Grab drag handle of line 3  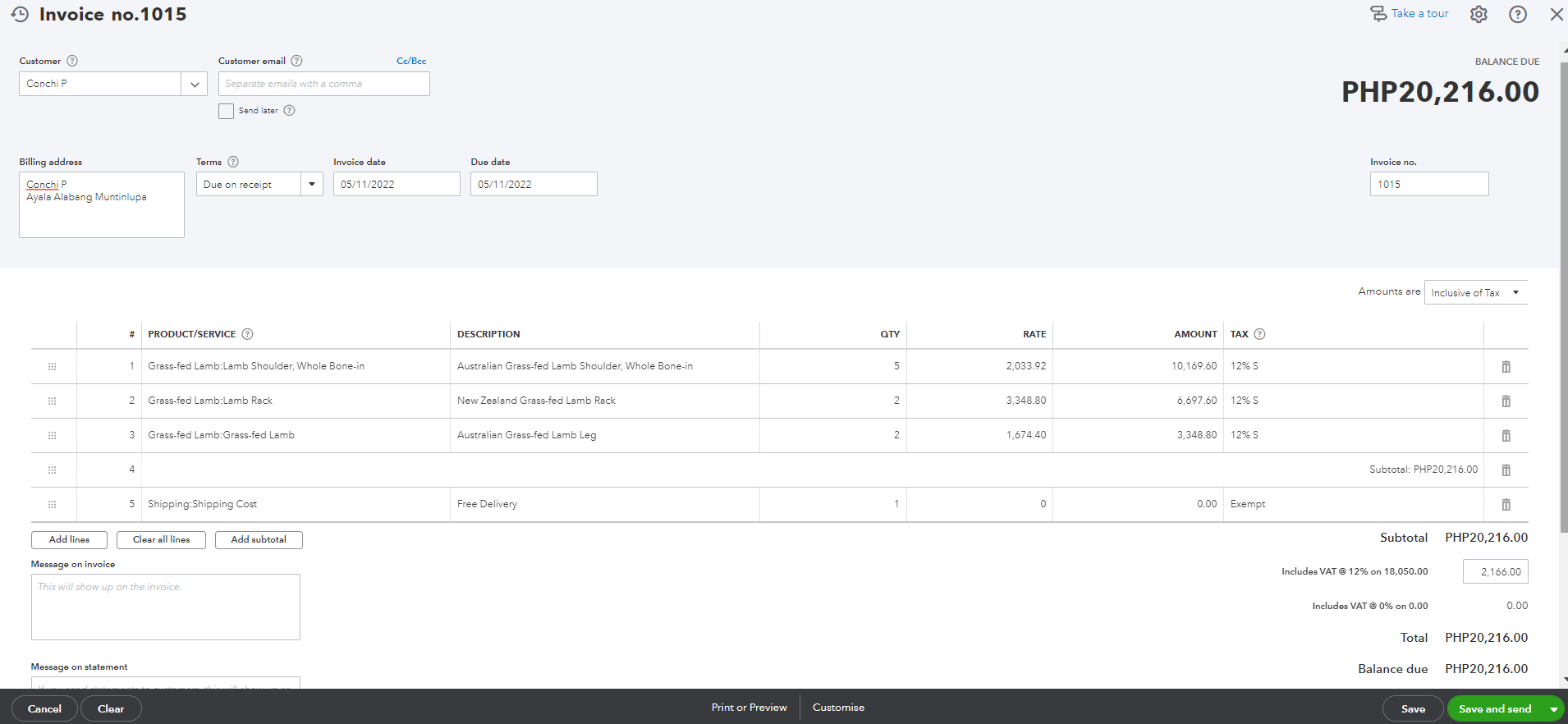click(53, 436)
